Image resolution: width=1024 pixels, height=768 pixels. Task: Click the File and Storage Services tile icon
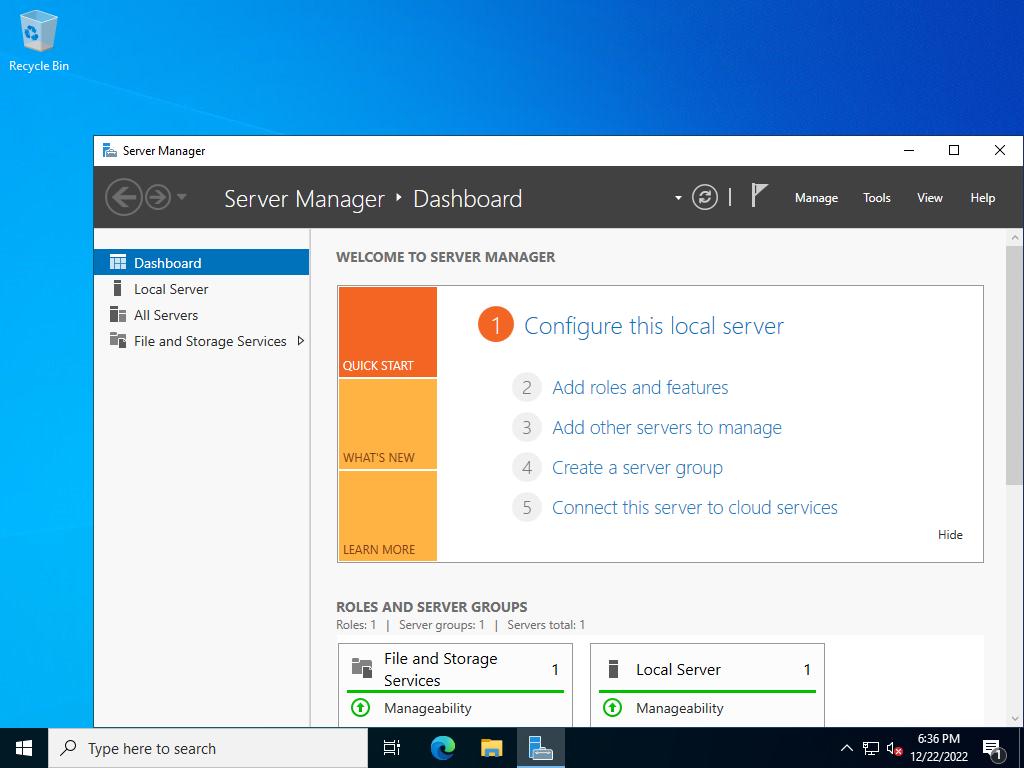coord(362,667)
